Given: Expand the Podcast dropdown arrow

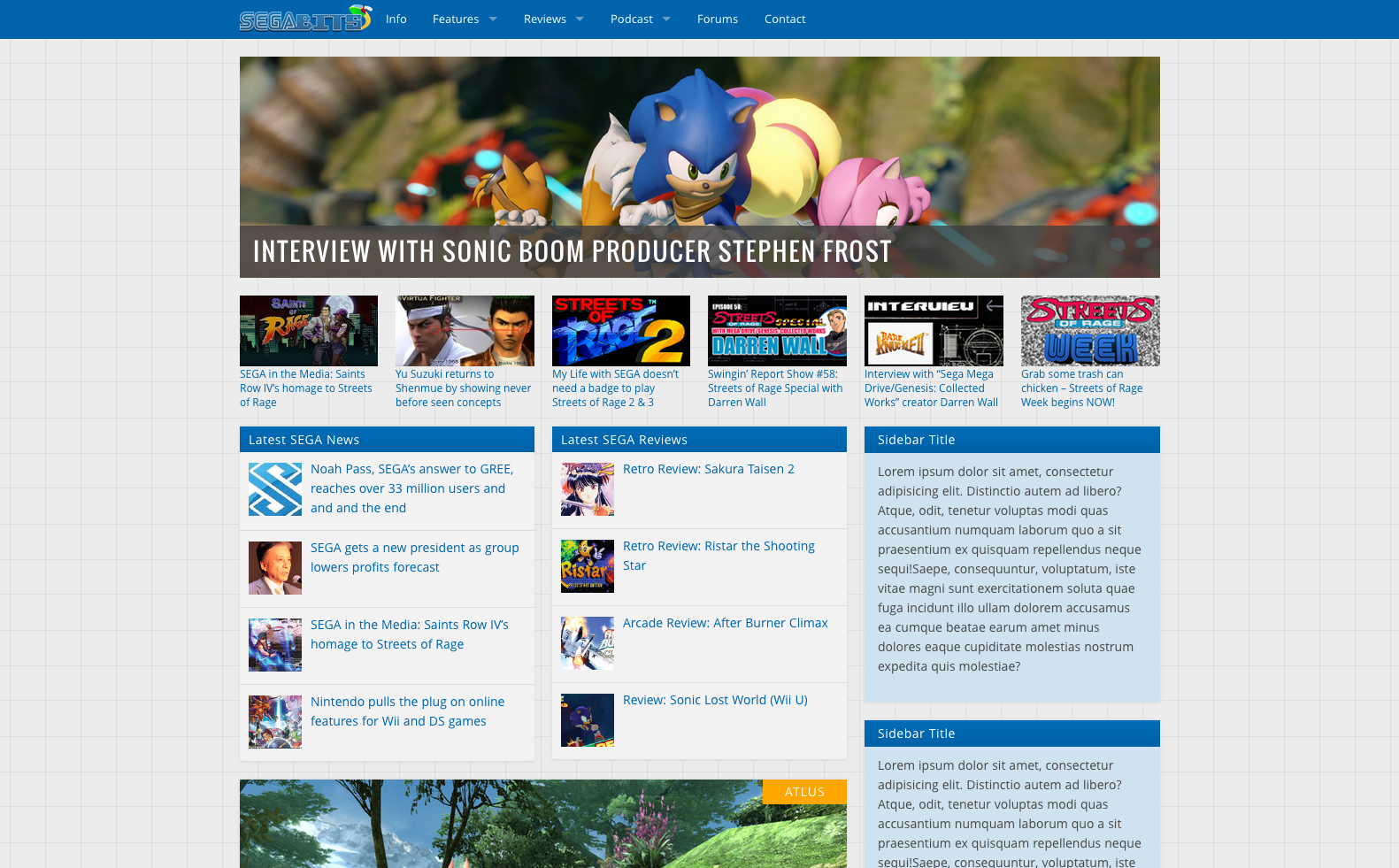Looking at the screenshot, I should pyautogui.click(x=666, y=19).
